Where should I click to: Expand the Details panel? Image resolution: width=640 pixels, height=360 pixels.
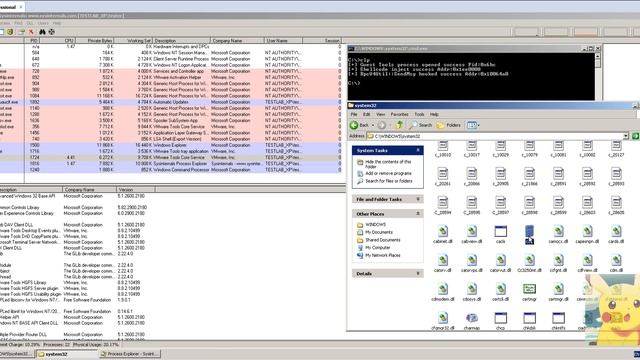(x=418, y=273)
